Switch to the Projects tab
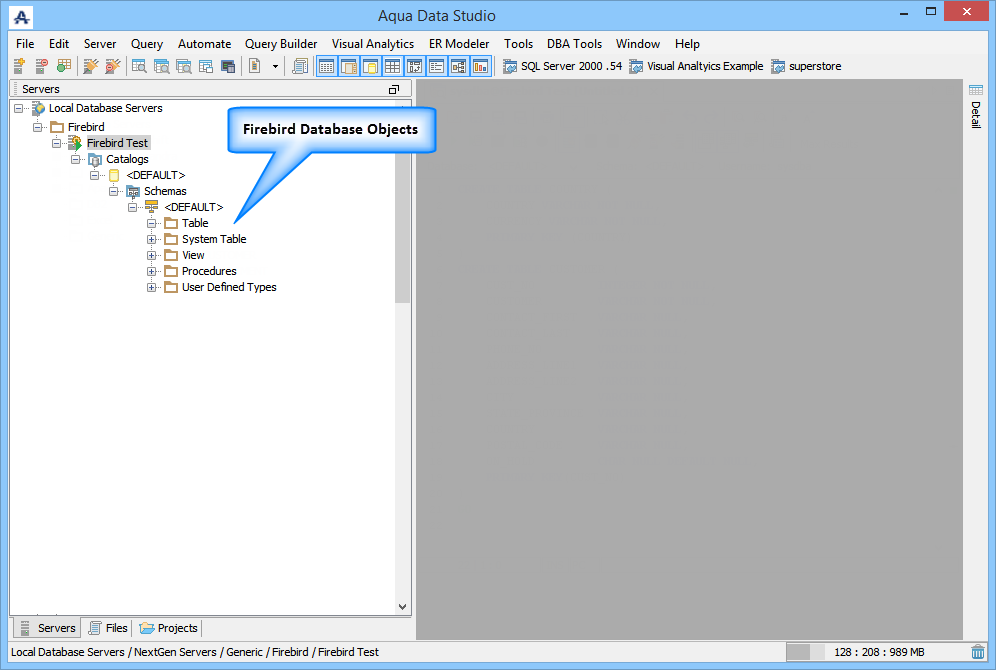The width and height of the screenshot is (996, 670). click(169, 628)
